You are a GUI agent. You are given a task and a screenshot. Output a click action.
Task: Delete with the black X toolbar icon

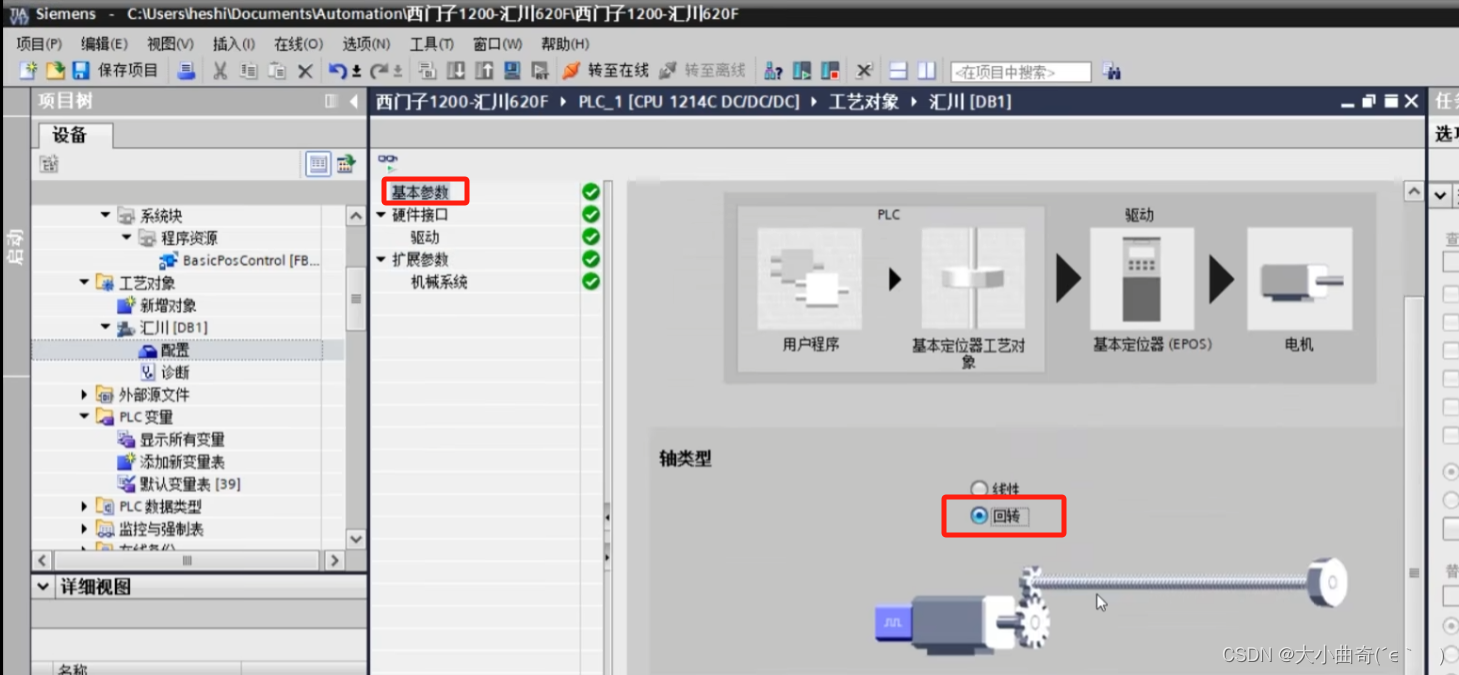tap(305, 71)
